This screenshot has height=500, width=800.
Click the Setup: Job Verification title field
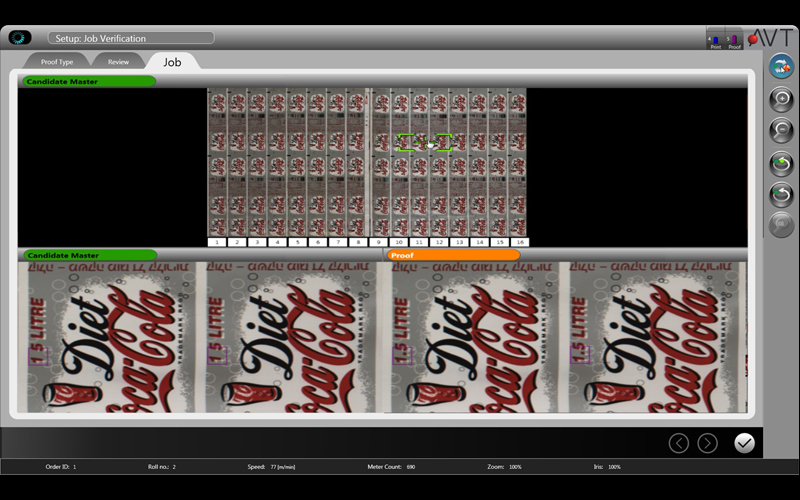131,38
